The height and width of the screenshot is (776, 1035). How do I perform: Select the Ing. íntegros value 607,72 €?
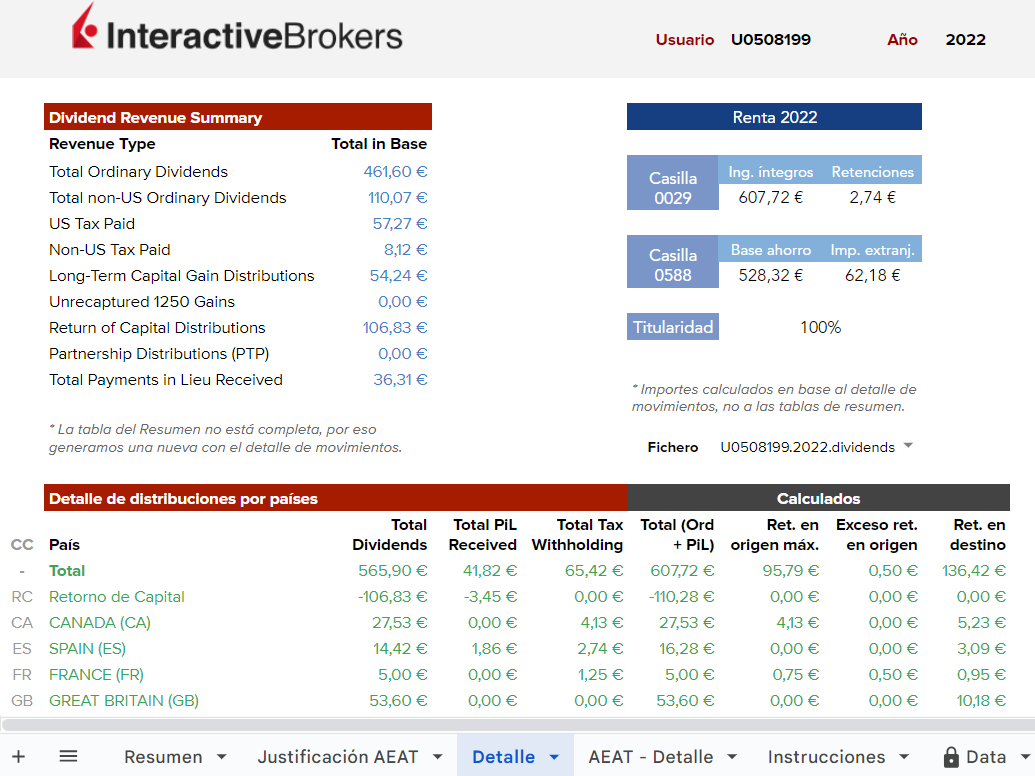[770, 197]
